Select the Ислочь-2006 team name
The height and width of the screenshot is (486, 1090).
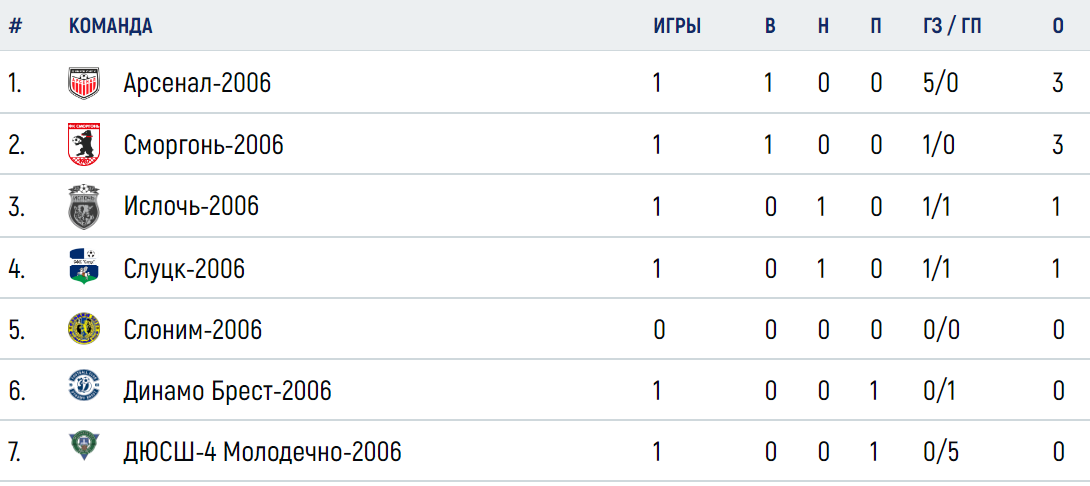(191, 206)
